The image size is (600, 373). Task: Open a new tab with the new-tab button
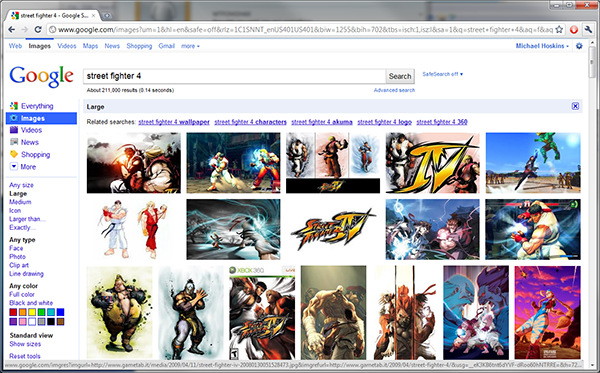[107, 16]
